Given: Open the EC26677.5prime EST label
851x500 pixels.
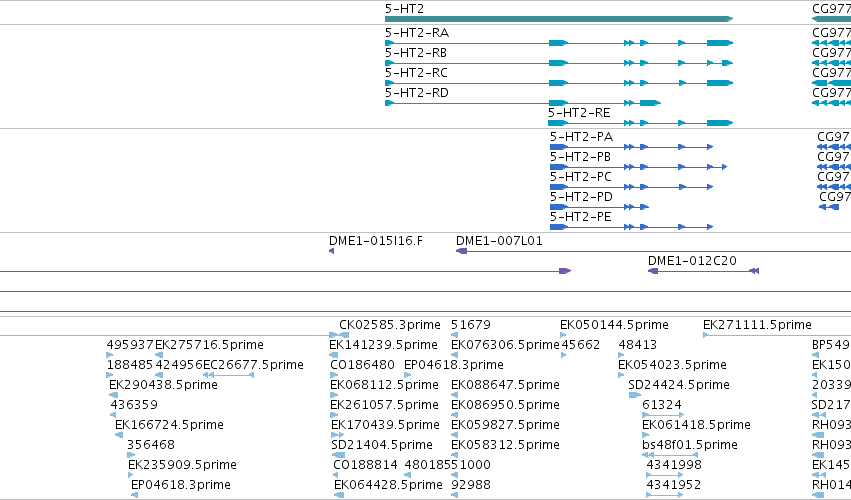Looking at the screenshot, I should [x=253, y=365].
